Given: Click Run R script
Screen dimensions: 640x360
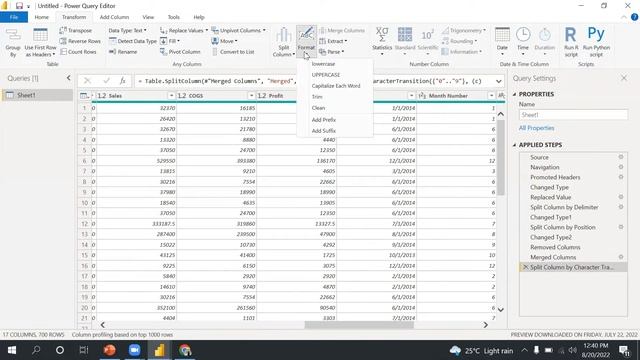Looking at the screenshot, I should pyautogui.click(x=571, y=42).
